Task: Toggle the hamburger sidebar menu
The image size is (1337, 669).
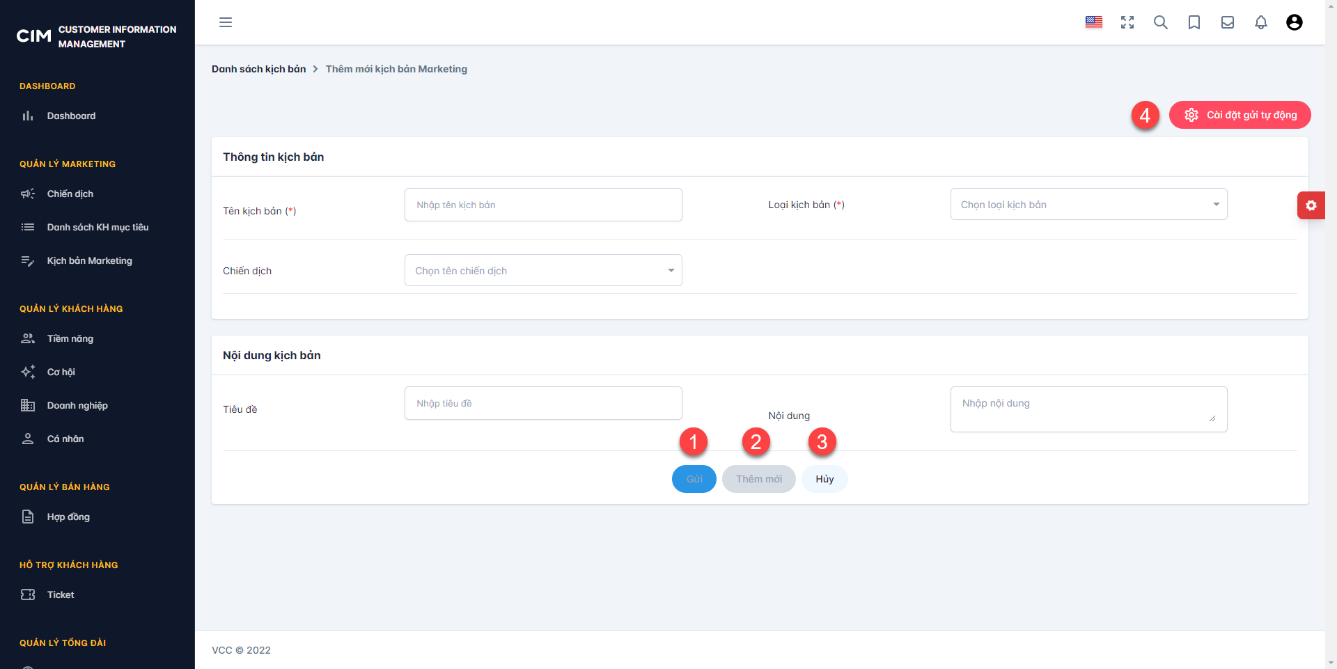Action: [x=226, y=22]
